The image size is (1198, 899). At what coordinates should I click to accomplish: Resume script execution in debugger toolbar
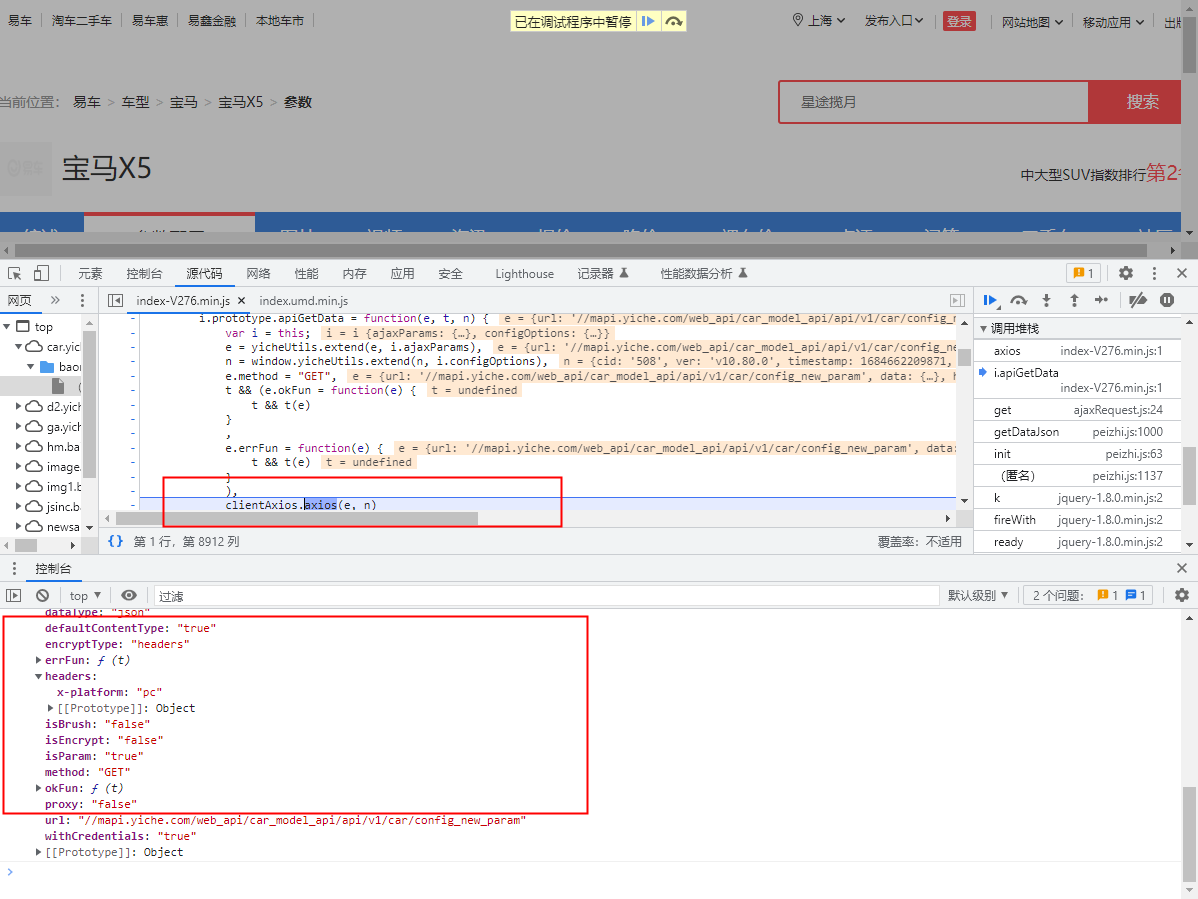[991, 300]
